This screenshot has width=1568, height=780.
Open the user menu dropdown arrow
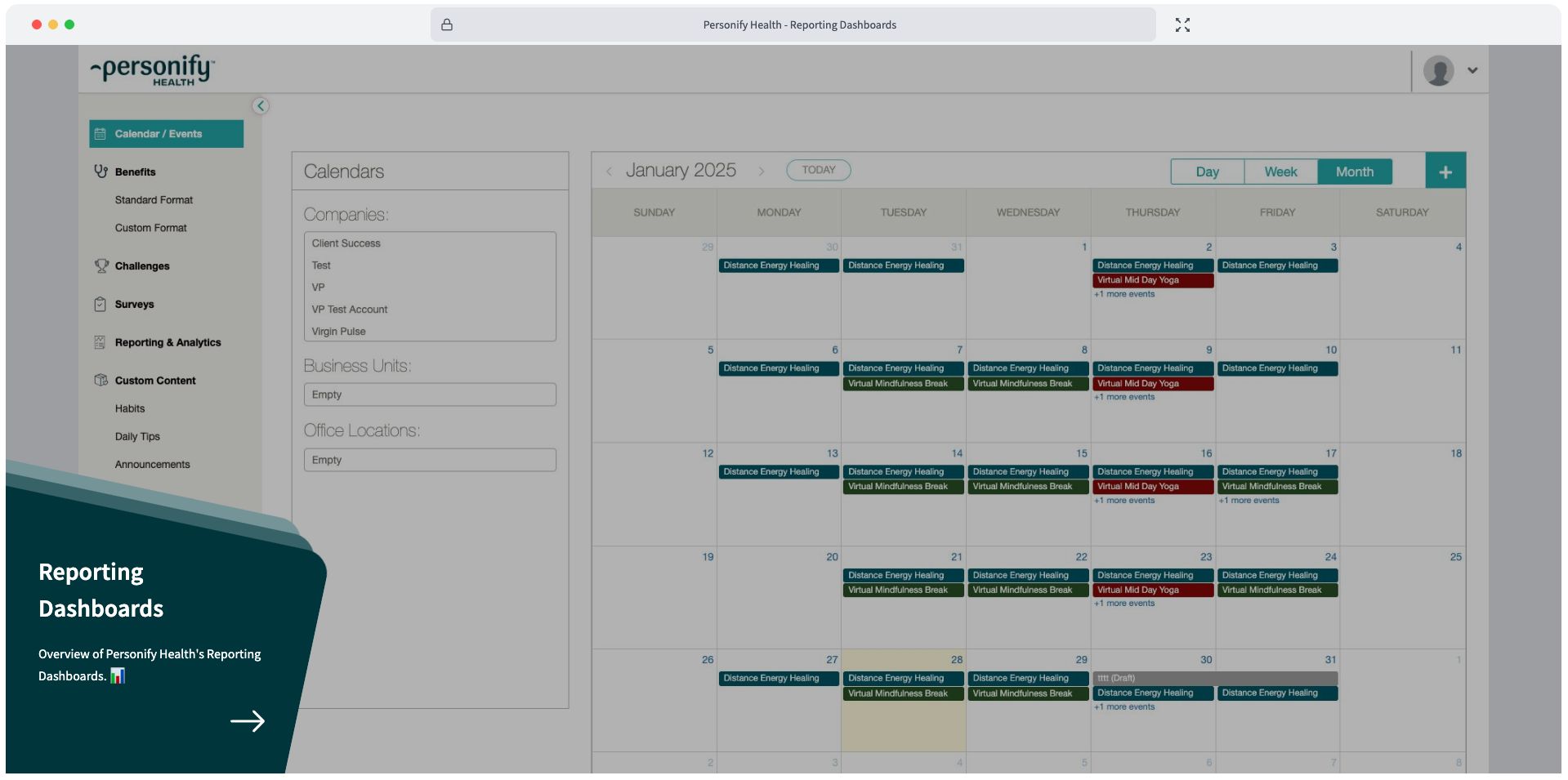coord(1472,70)
